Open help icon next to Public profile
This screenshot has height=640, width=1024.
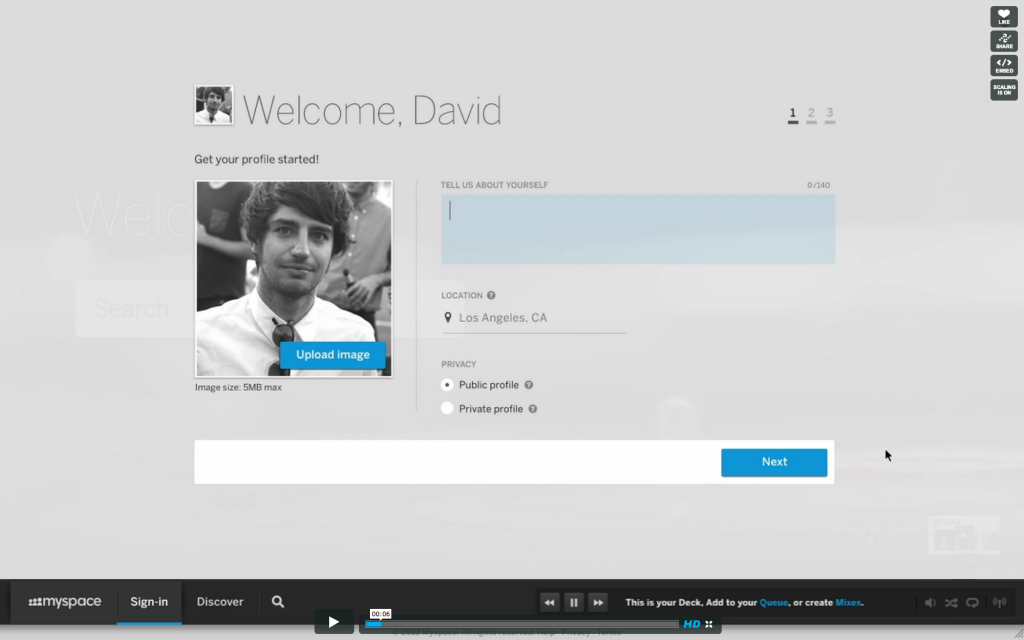pos(529,385)
